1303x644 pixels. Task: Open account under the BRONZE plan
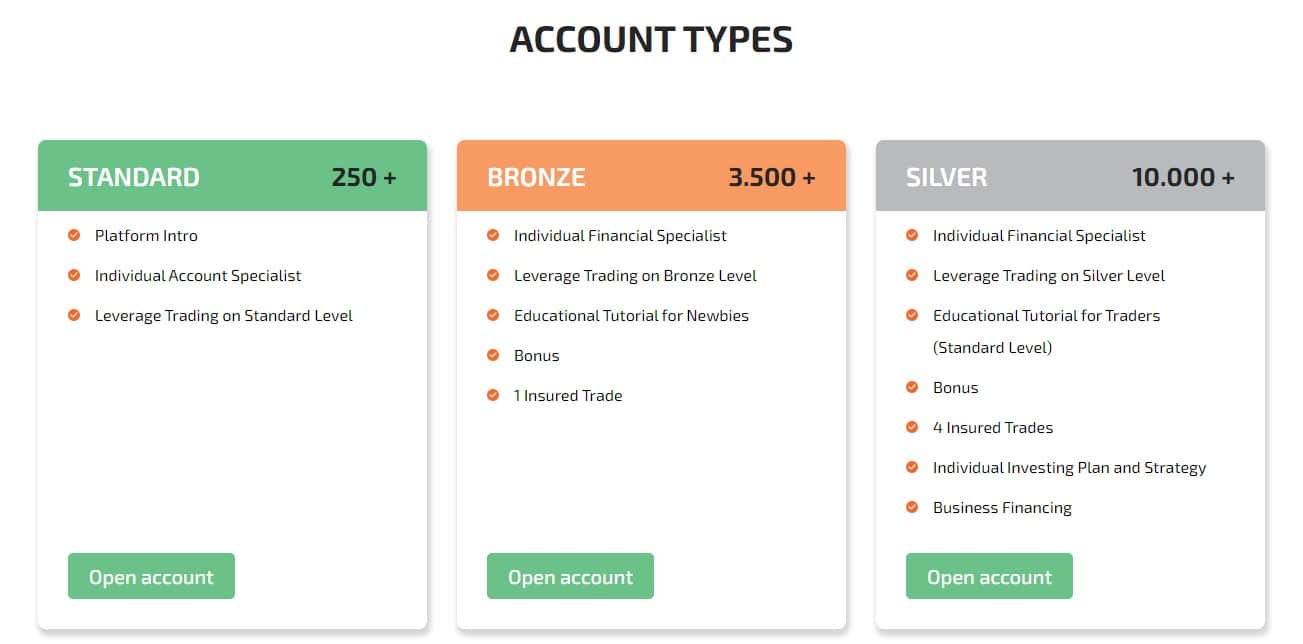pyautogui.click(x=570, y=576)
